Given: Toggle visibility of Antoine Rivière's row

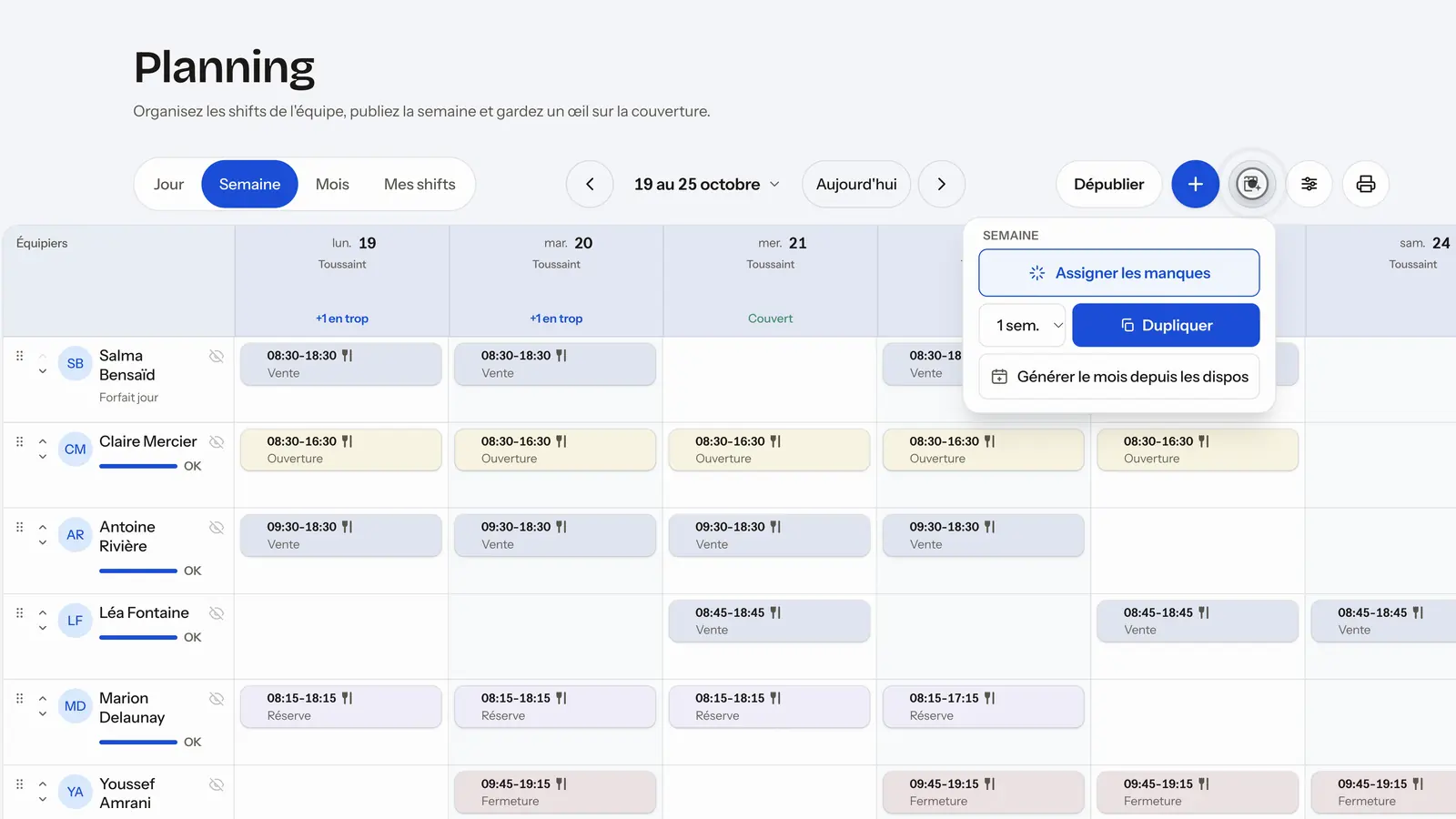Looking at the screenshot, I should pyautogui.click(x=217, y=527).
